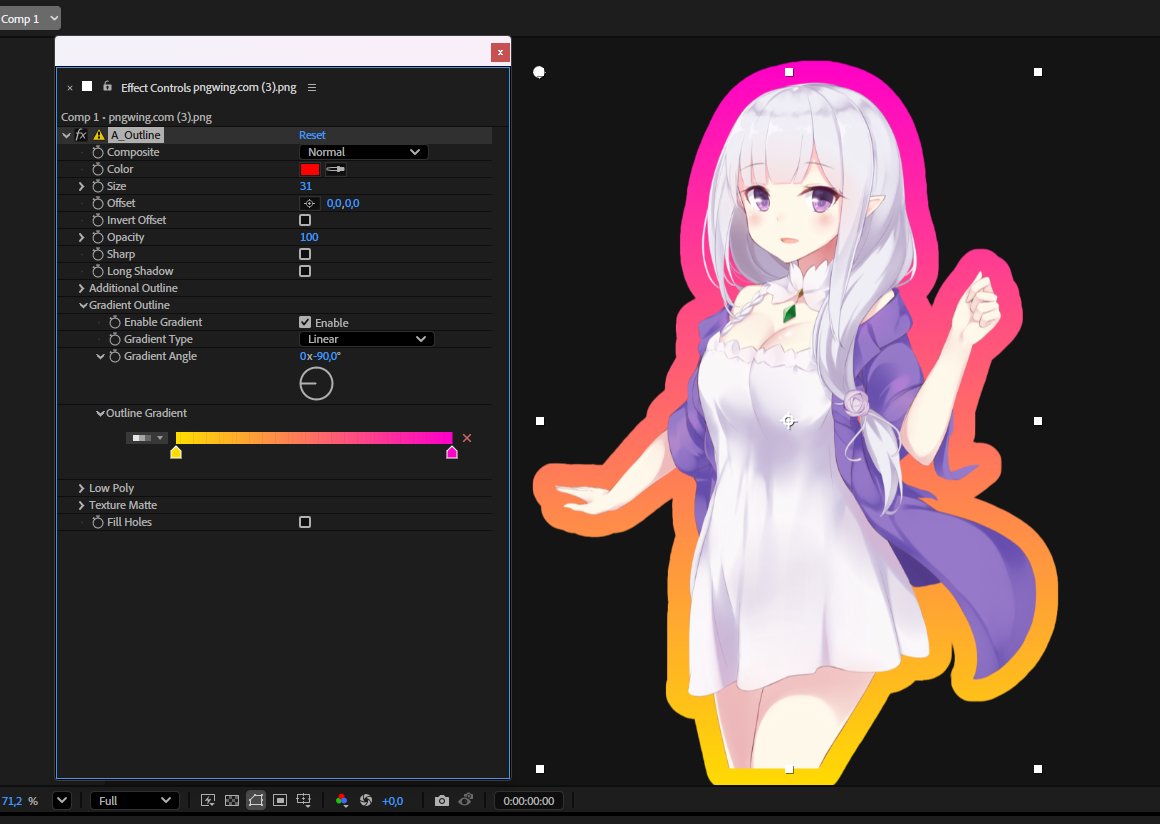The width and height of the screenshot is (1160, 824).
Task: Click the Gradient Angle value
Action: point(320,357)
